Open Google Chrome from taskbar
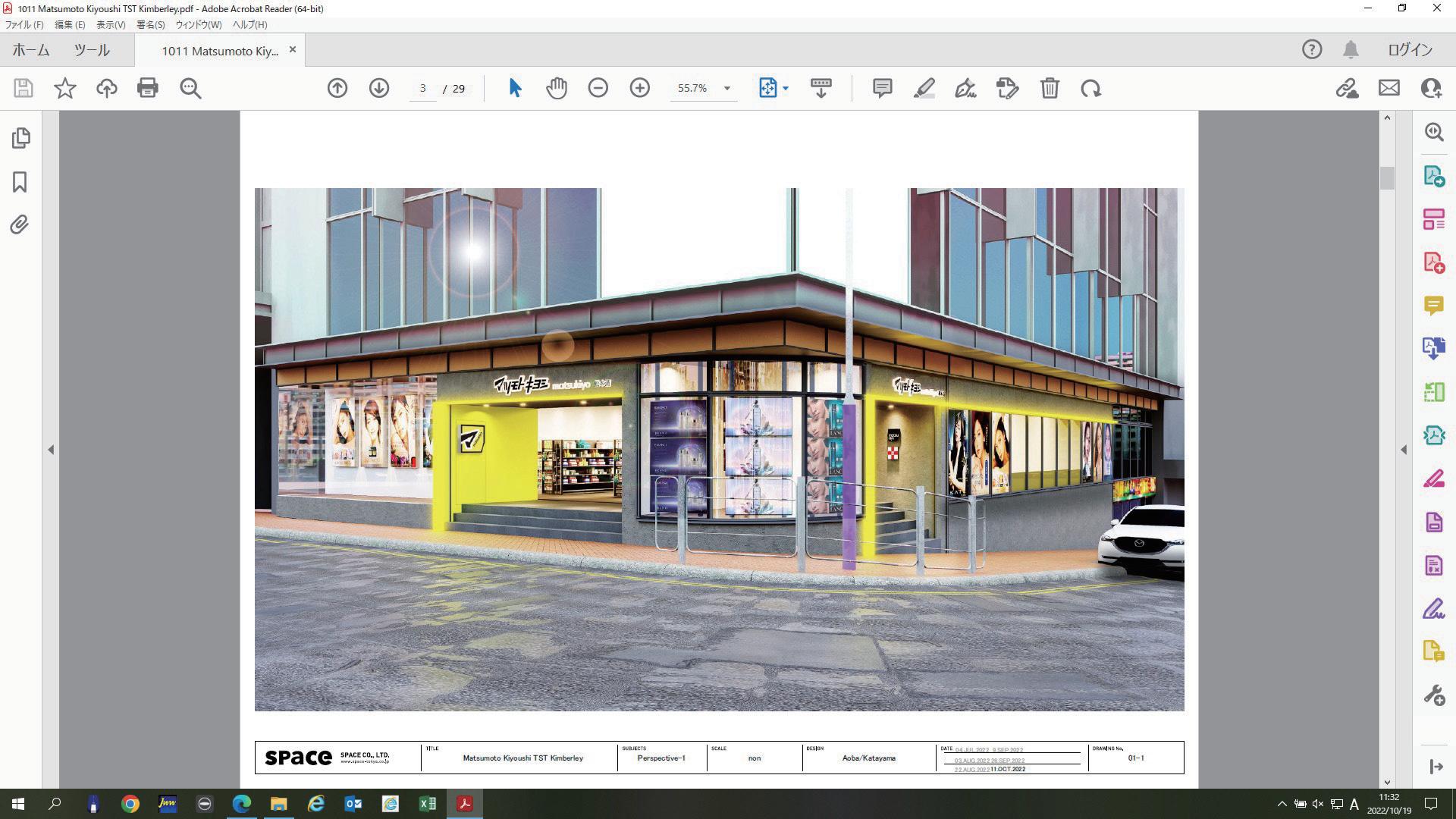The height and width of the screenshot is (819, 1456). pos(130,804)
